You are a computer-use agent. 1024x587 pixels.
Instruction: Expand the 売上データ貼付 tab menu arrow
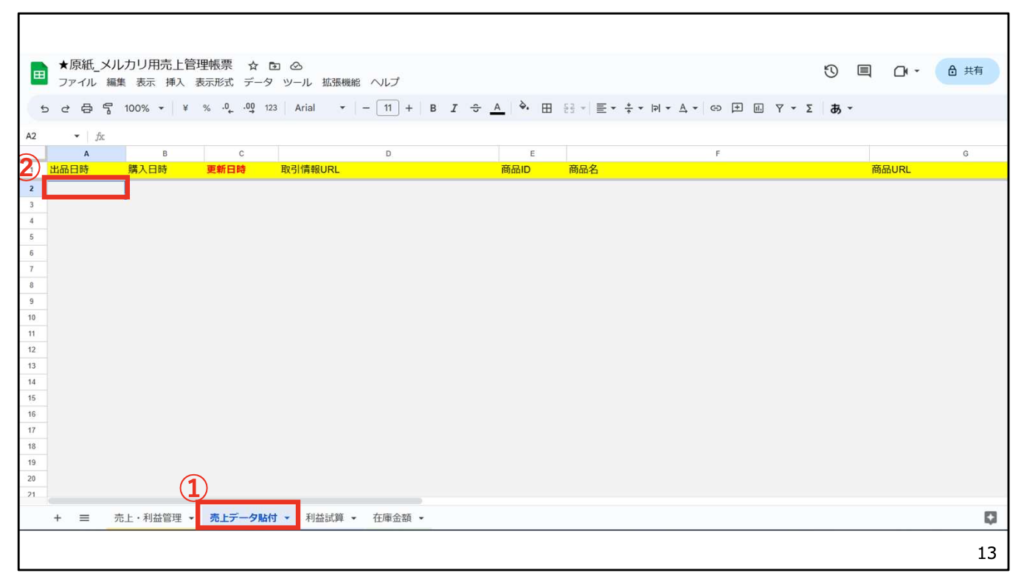[x=288, y=518]
